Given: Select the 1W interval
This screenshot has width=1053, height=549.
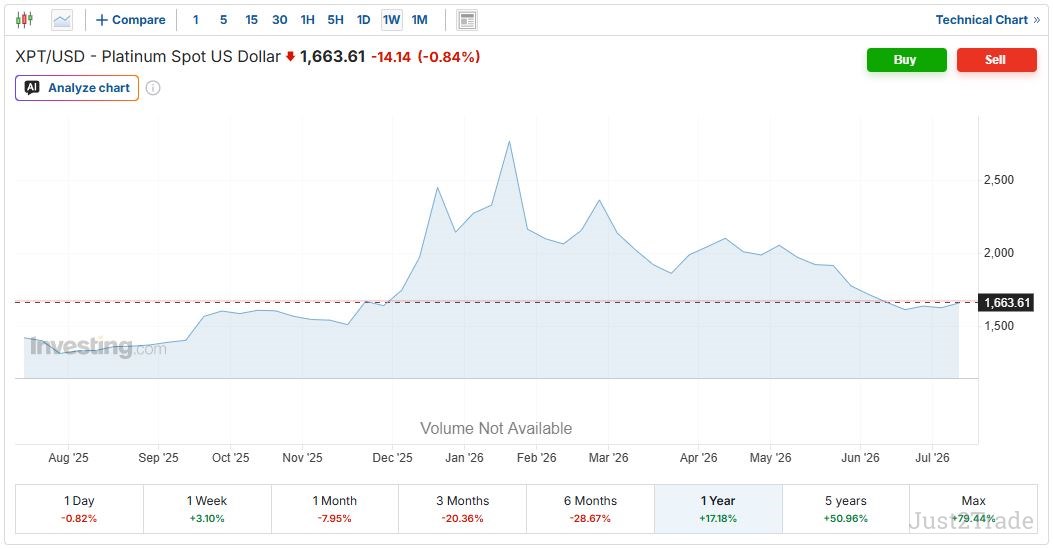Looking at the screenshot, I should 392,20.
